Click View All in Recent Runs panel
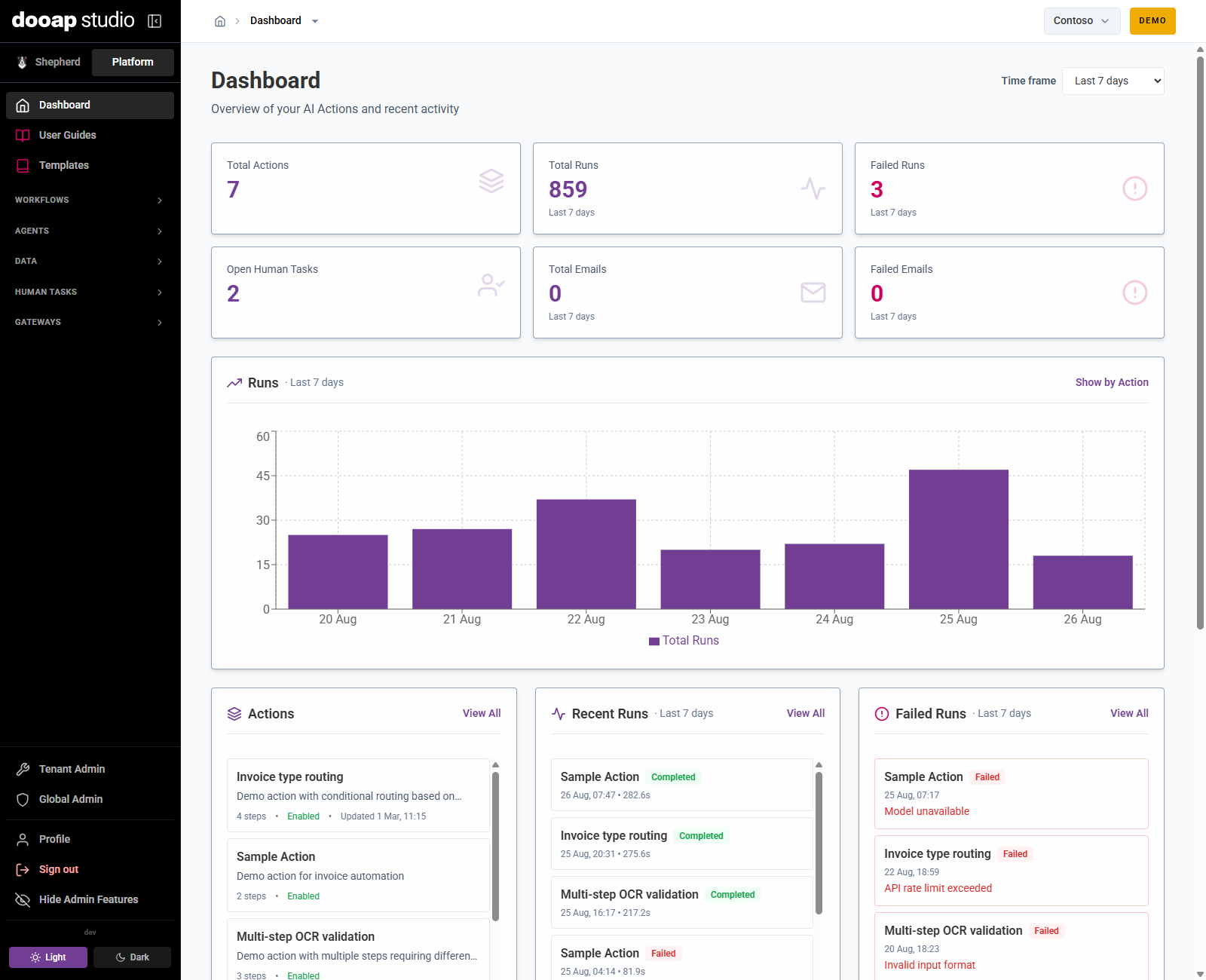The image size is (1206, 980). [x=806, y=714]
